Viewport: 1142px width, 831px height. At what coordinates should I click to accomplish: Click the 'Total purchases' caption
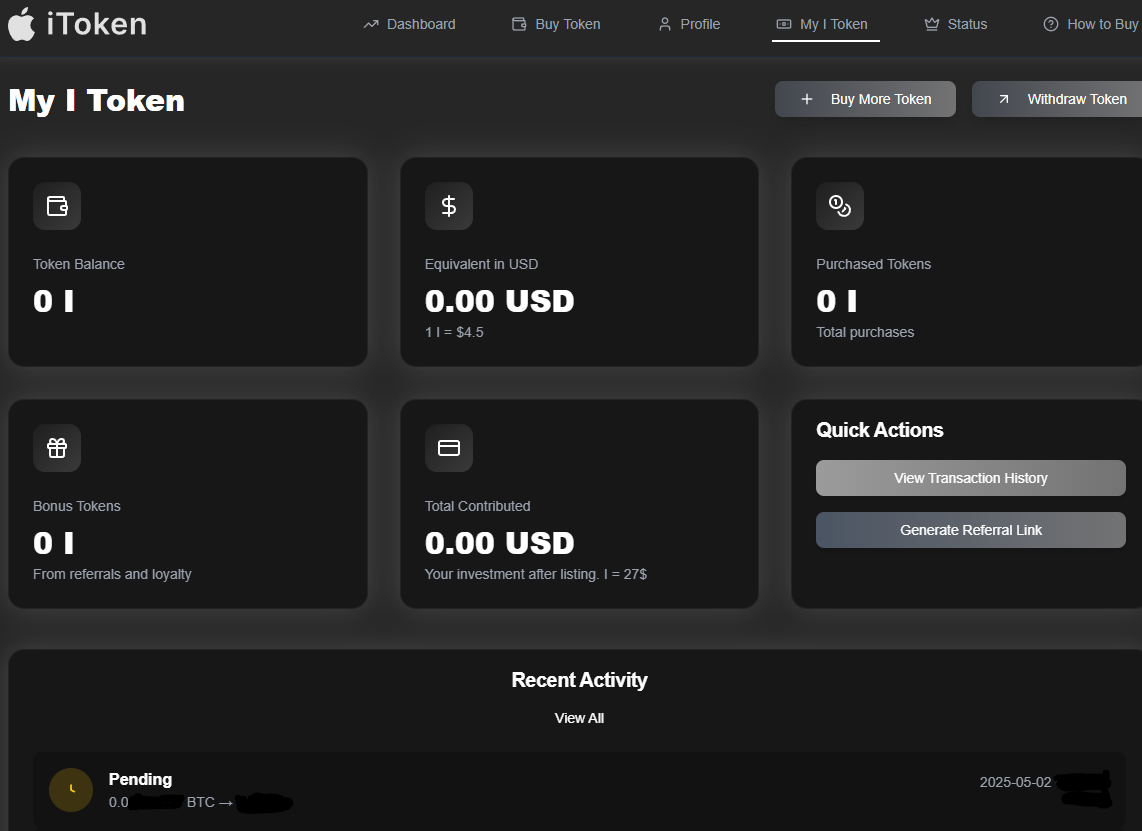[x=865, y=332]
